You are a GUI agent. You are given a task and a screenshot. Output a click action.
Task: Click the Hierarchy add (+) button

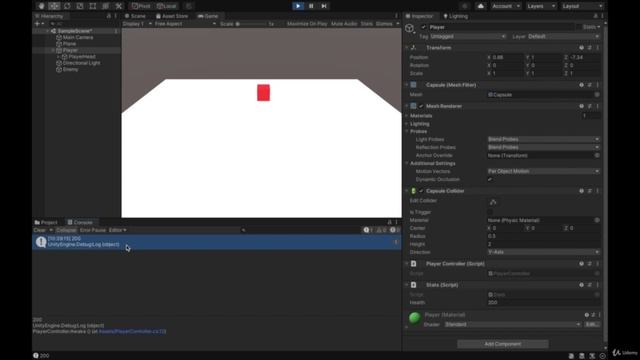coord(39,24)
